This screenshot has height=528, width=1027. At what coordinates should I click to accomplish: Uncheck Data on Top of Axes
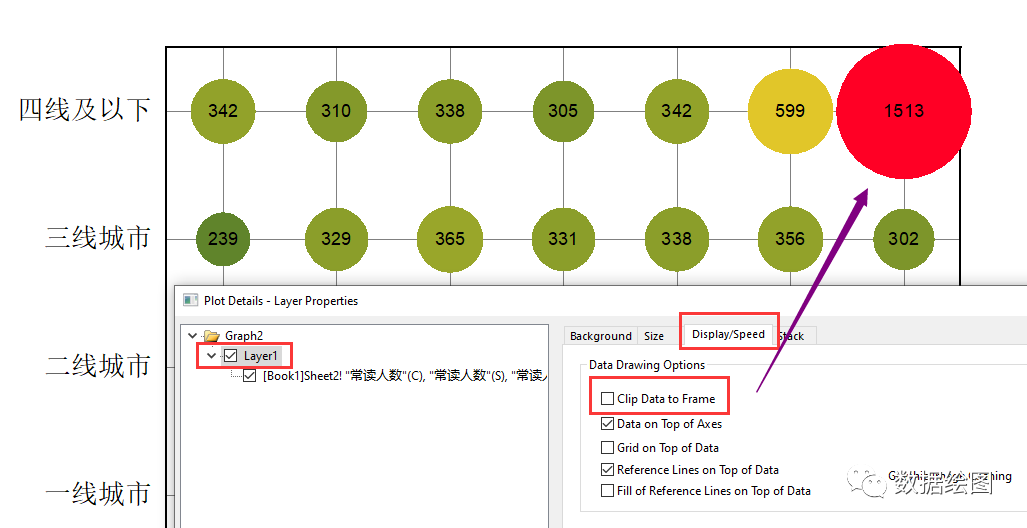pyautogui.click(x=608, y=424)
